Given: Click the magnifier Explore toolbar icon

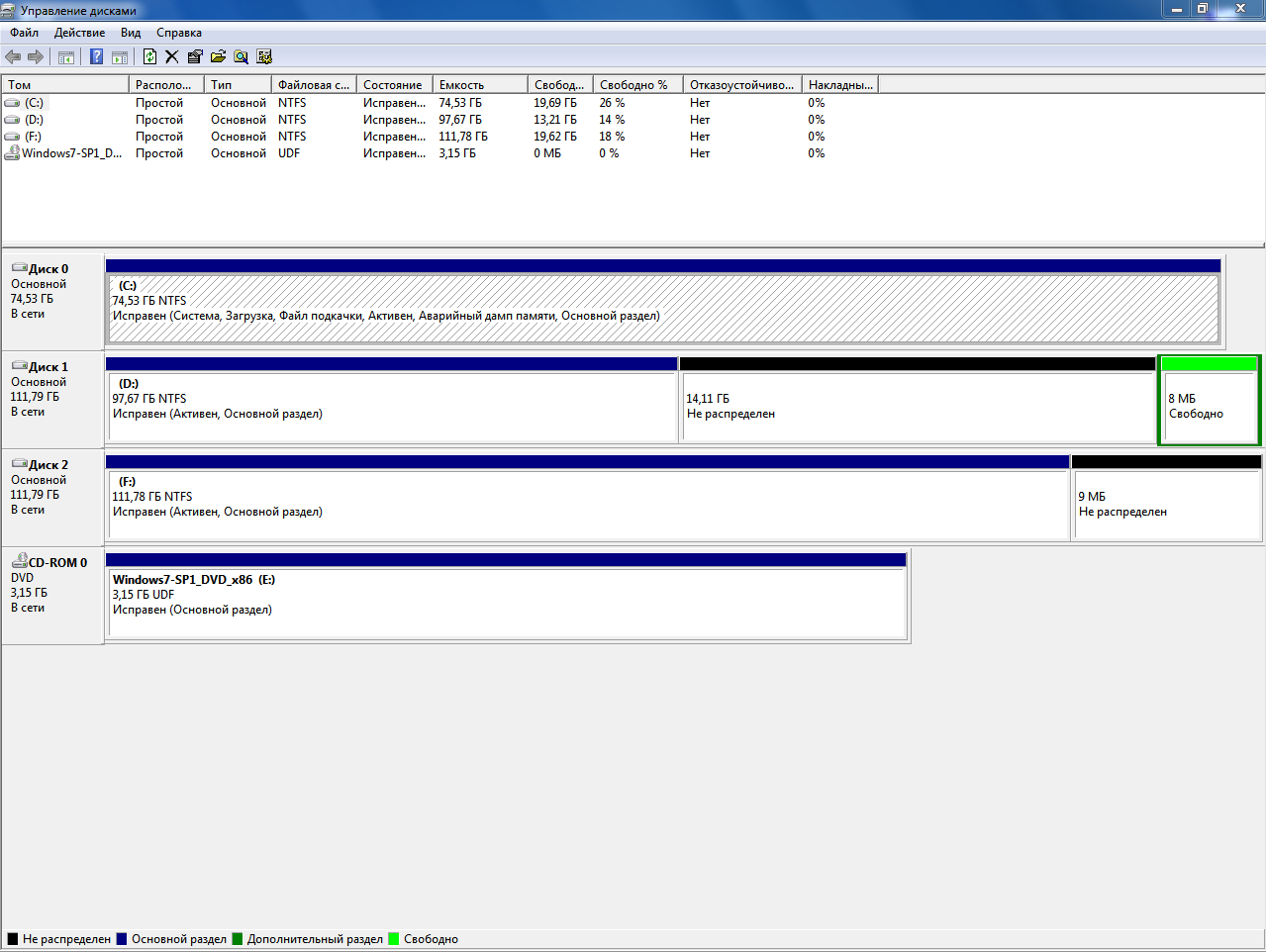Looking at the screenshot, I should (x=241, y=57).
